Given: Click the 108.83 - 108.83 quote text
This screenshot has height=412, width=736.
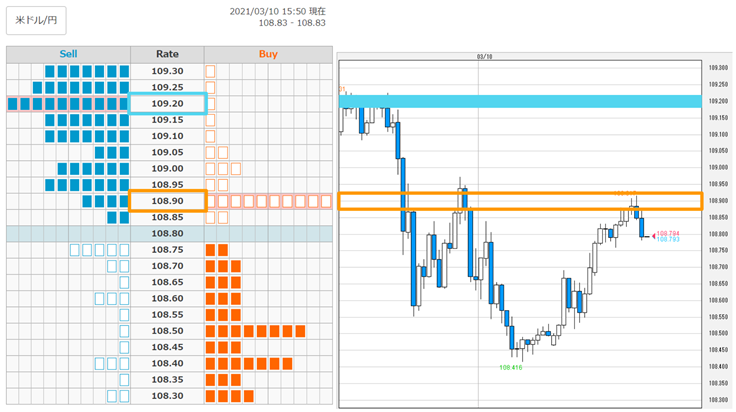Looking at the screenshot, I should (292, 23).
